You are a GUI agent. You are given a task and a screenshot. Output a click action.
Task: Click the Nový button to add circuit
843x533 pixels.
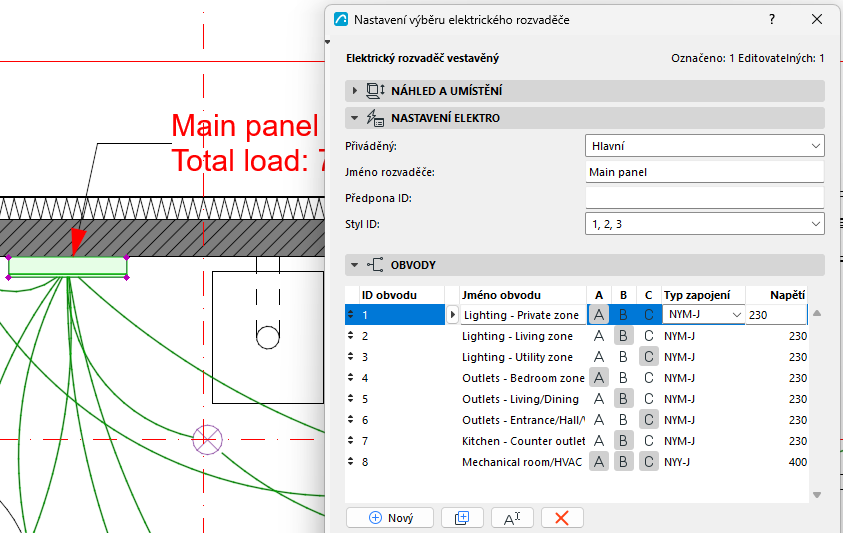click(390, 517)
